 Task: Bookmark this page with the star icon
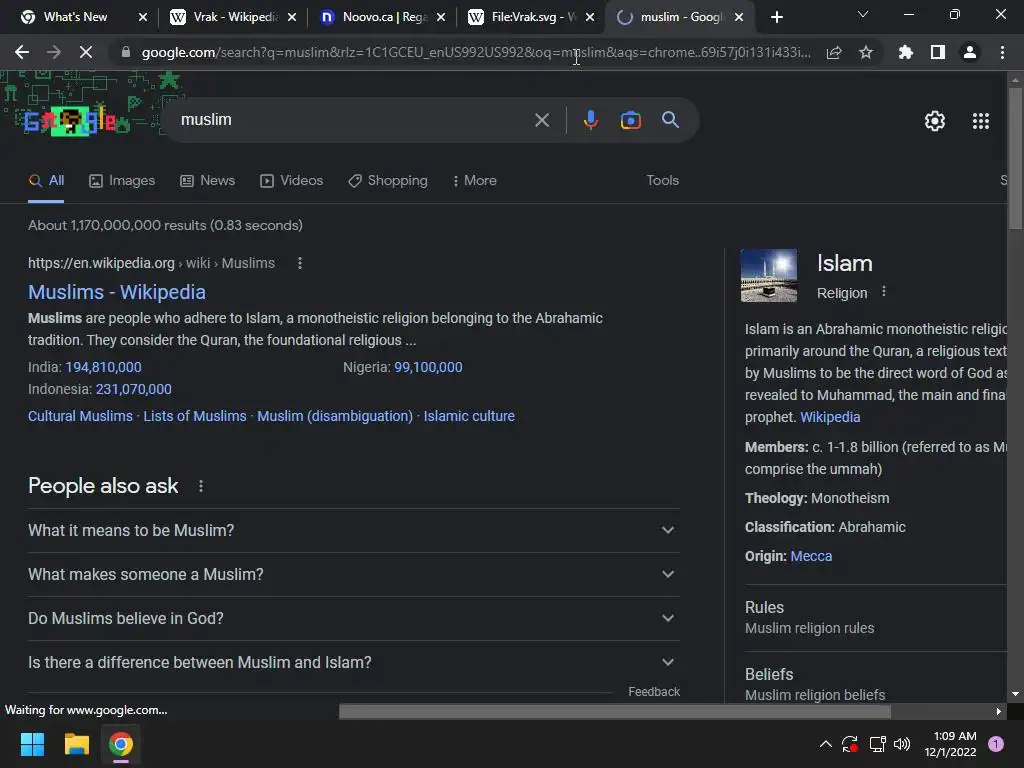865,52
